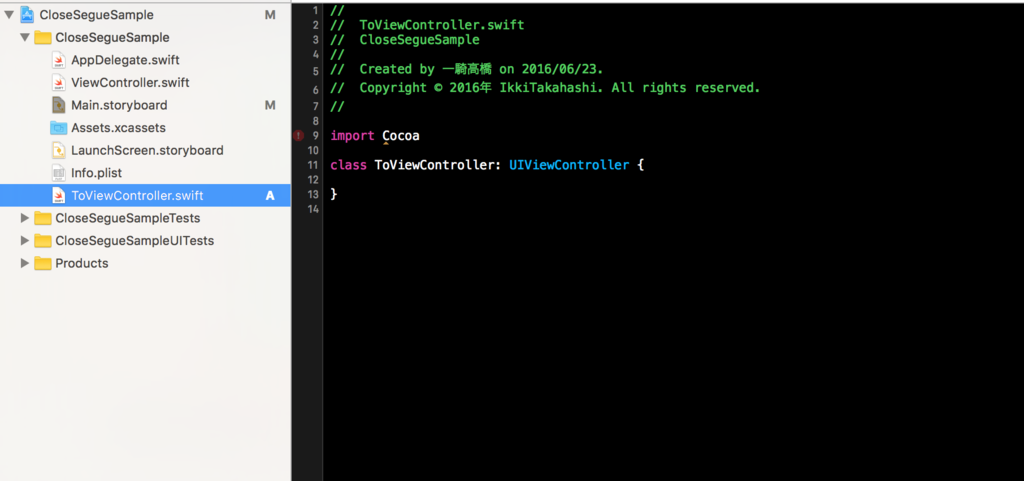
Task: Expand the CloseSegueSampleTests folder
Action: coord(25,218)
